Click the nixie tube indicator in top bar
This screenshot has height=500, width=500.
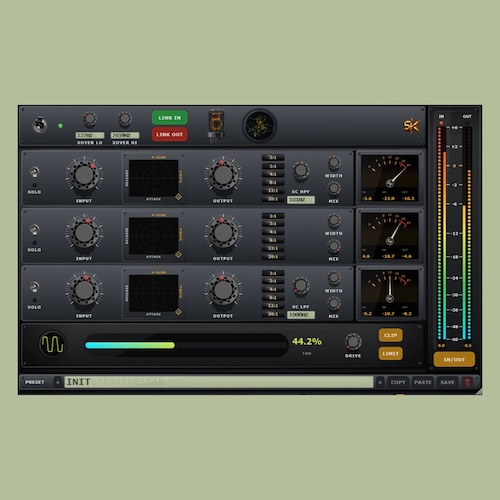[216, 126]
